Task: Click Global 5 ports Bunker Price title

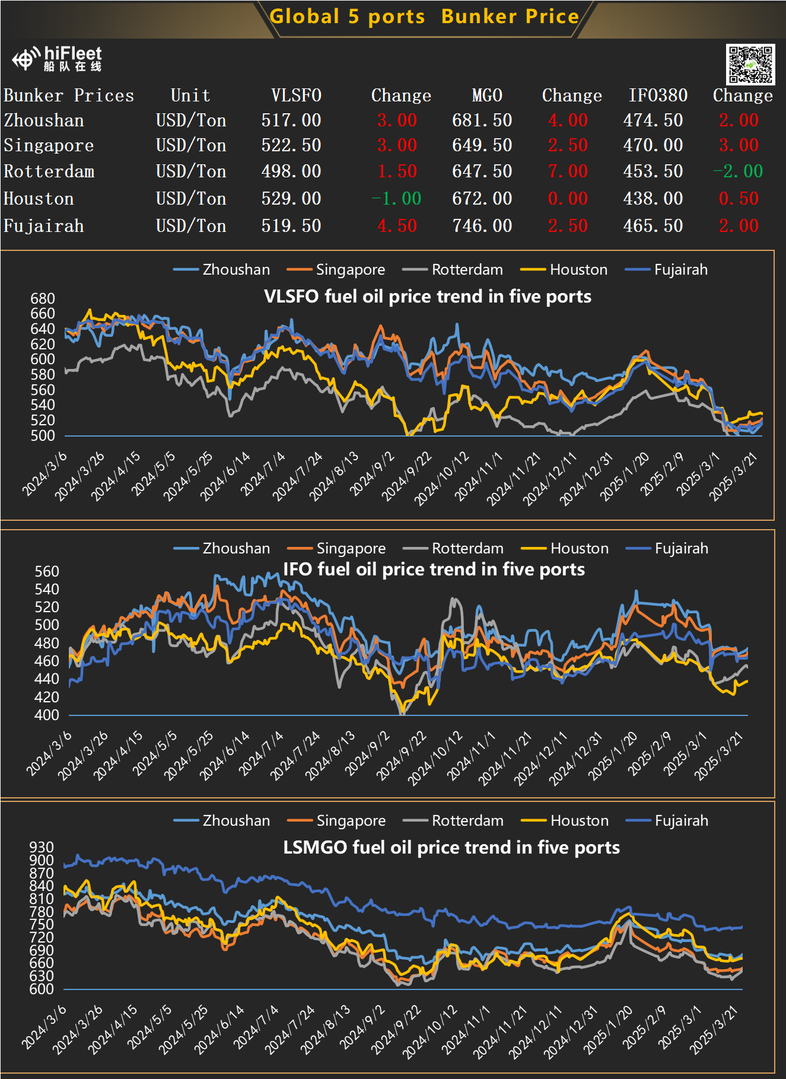Action: pyautogui.click(x=425, y=17)
